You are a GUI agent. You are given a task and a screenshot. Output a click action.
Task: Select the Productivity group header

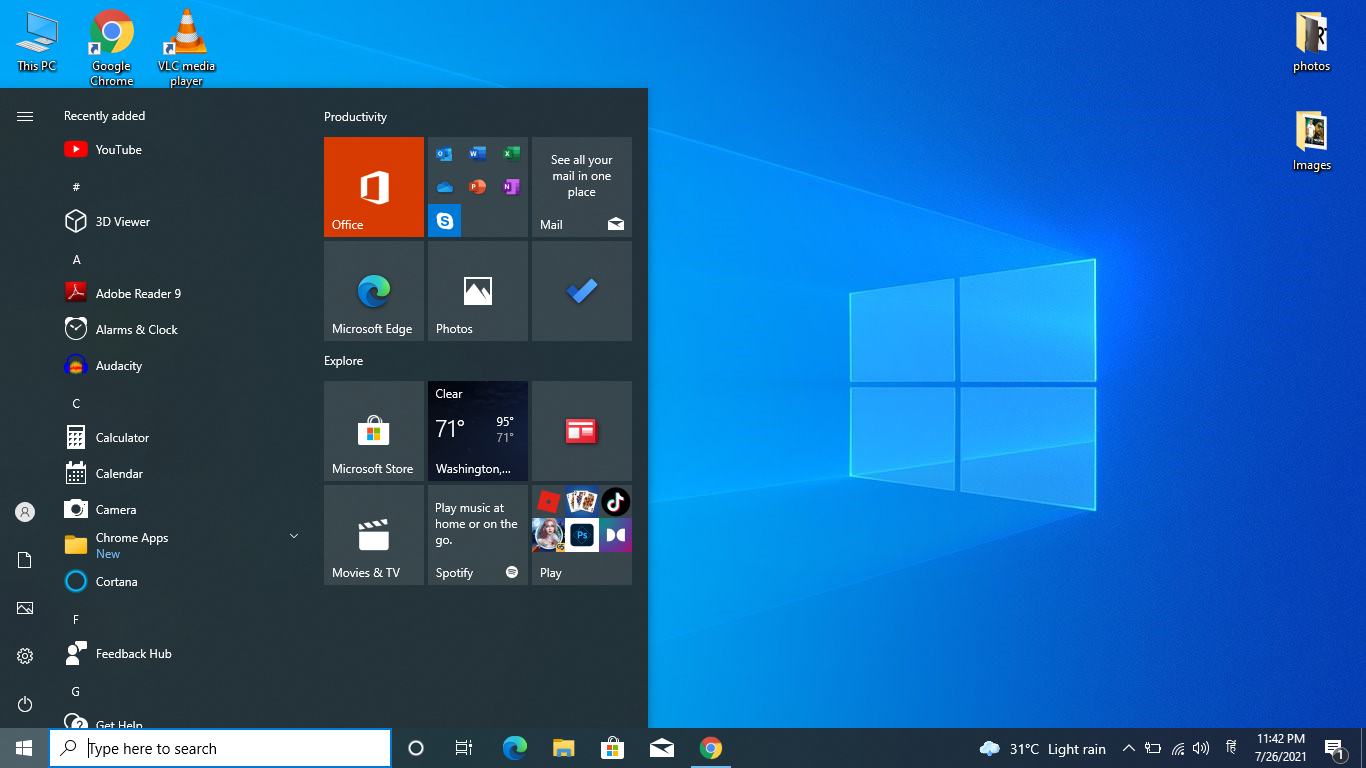(355, 117)
